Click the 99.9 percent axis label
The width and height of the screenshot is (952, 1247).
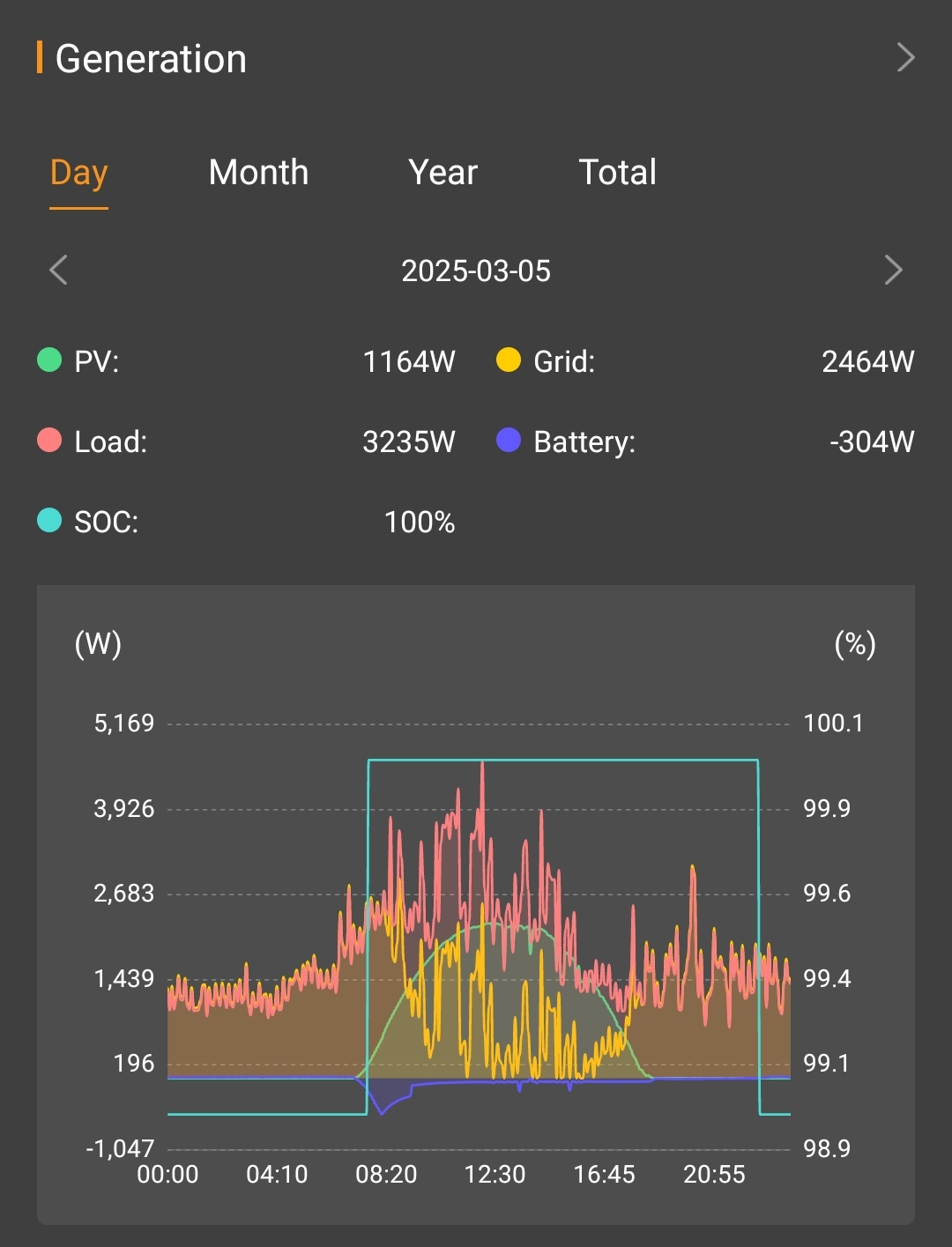[x=827, y=808]
